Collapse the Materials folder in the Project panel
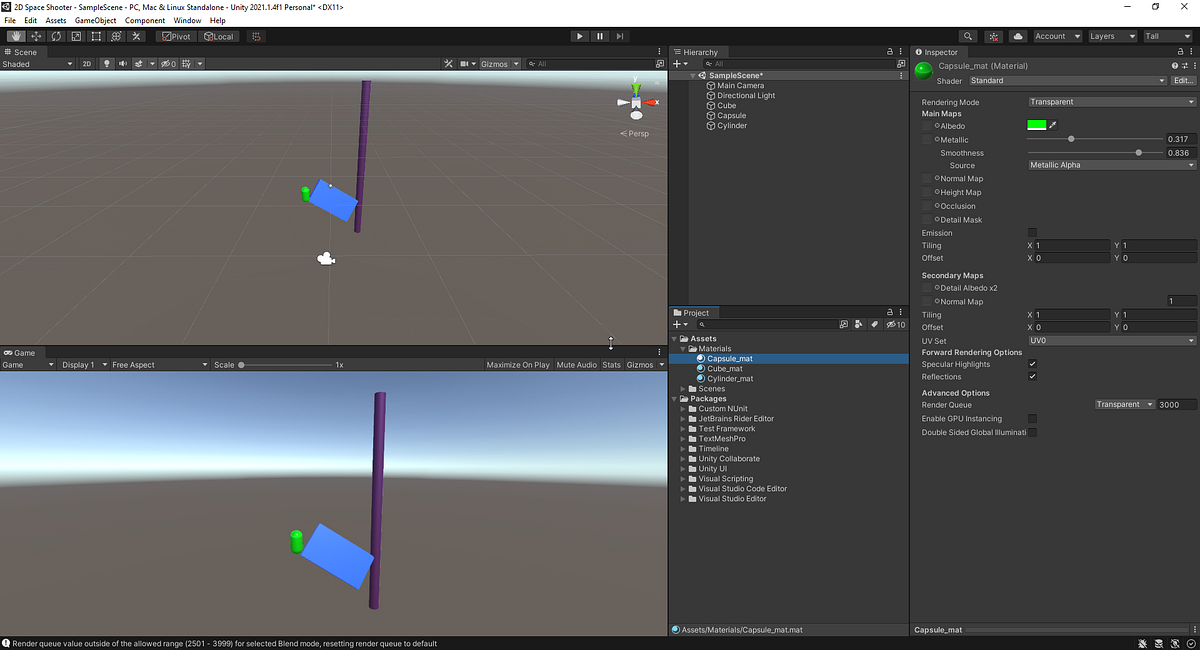 click(x=682, y=348)
